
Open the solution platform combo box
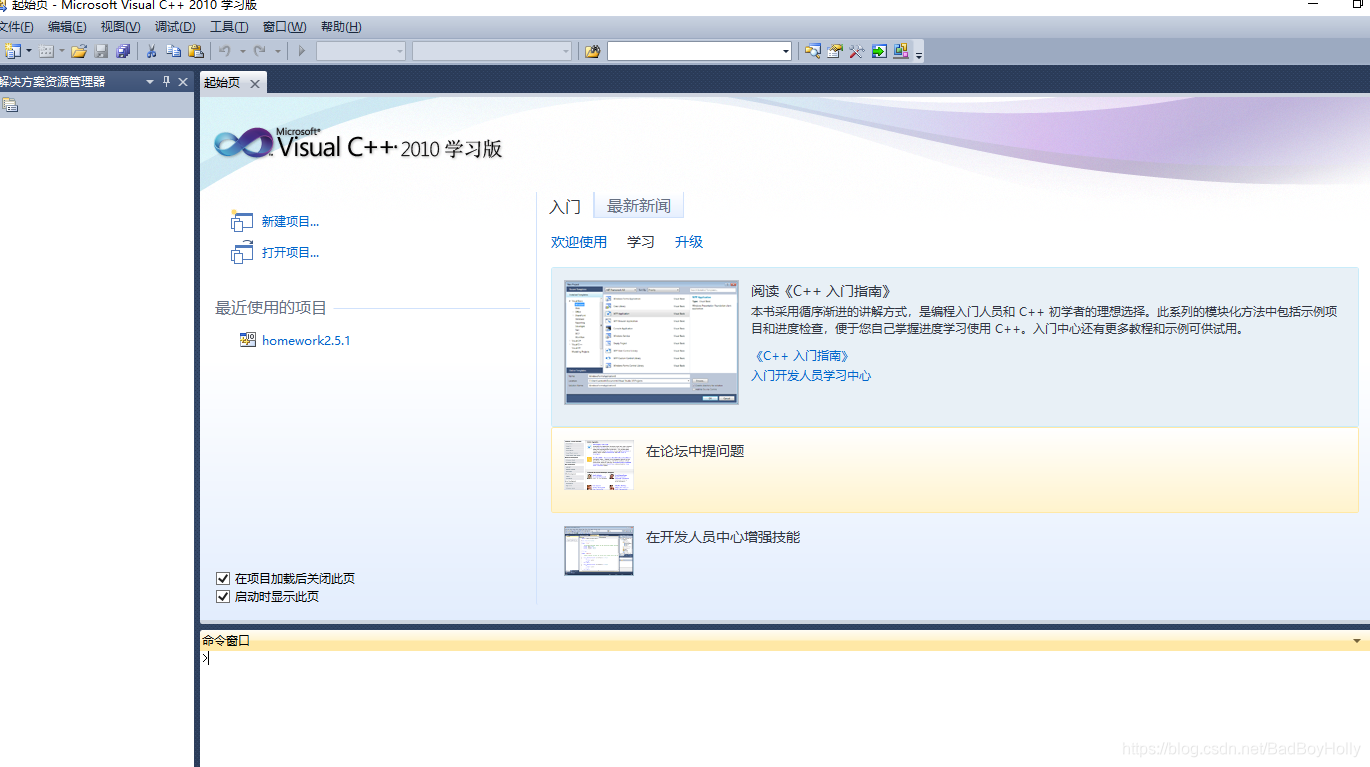point(492,51)
